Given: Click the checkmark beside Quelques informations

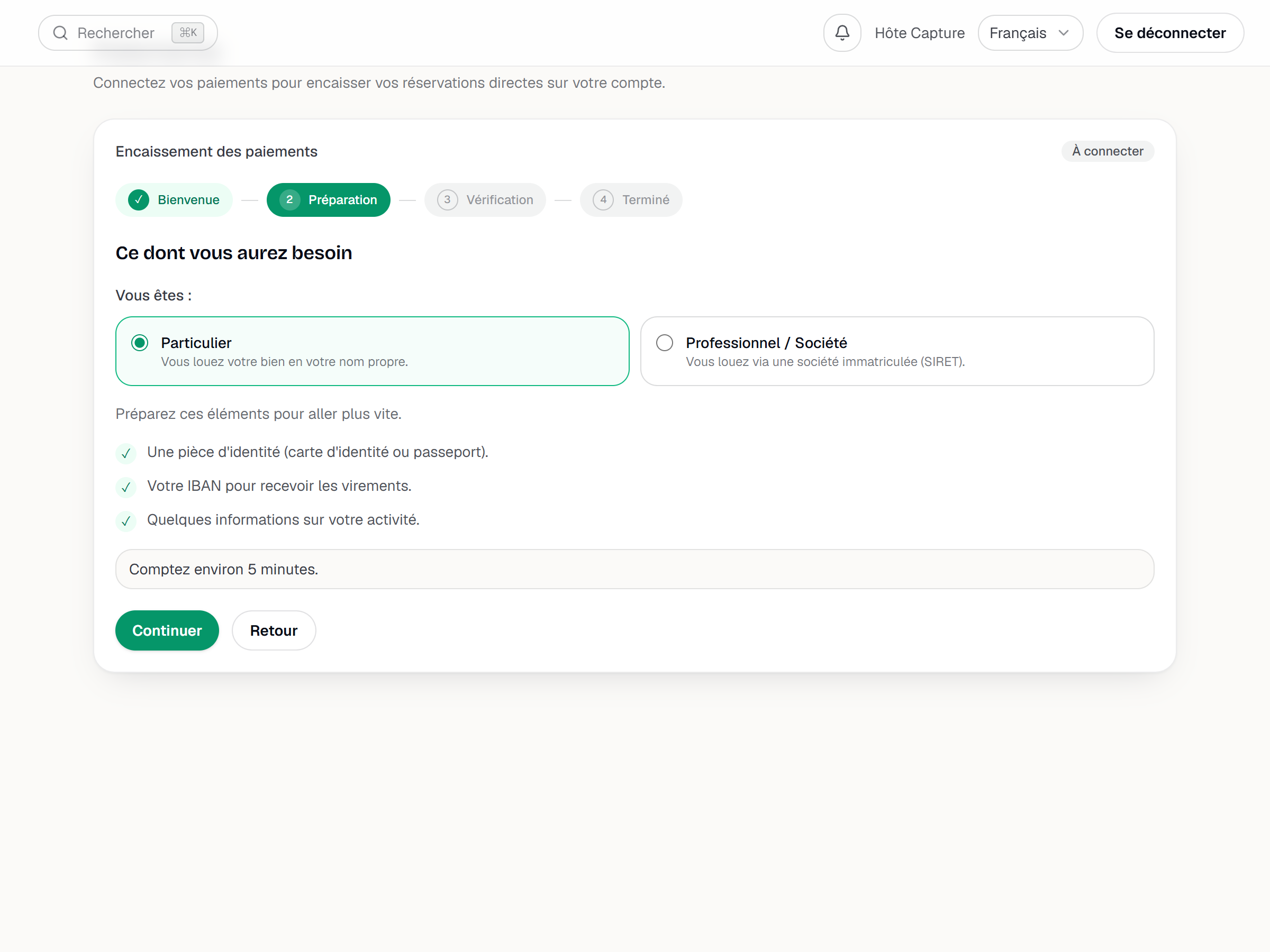Looking at the screenshot, I should pyautogui.click(x=126, y=521).
